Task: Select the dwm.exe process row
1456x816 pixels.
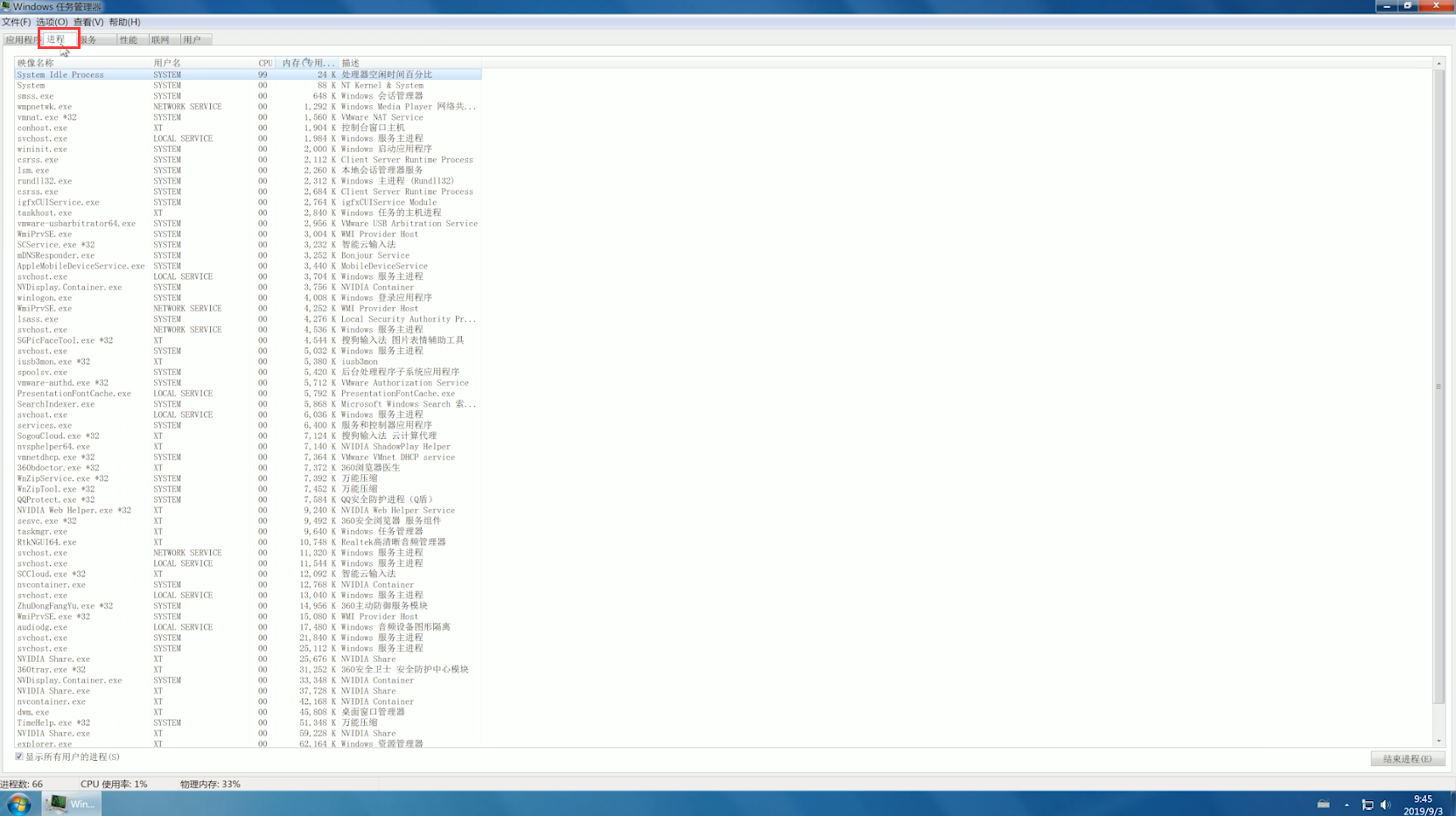Action: (x=248, y=712)
